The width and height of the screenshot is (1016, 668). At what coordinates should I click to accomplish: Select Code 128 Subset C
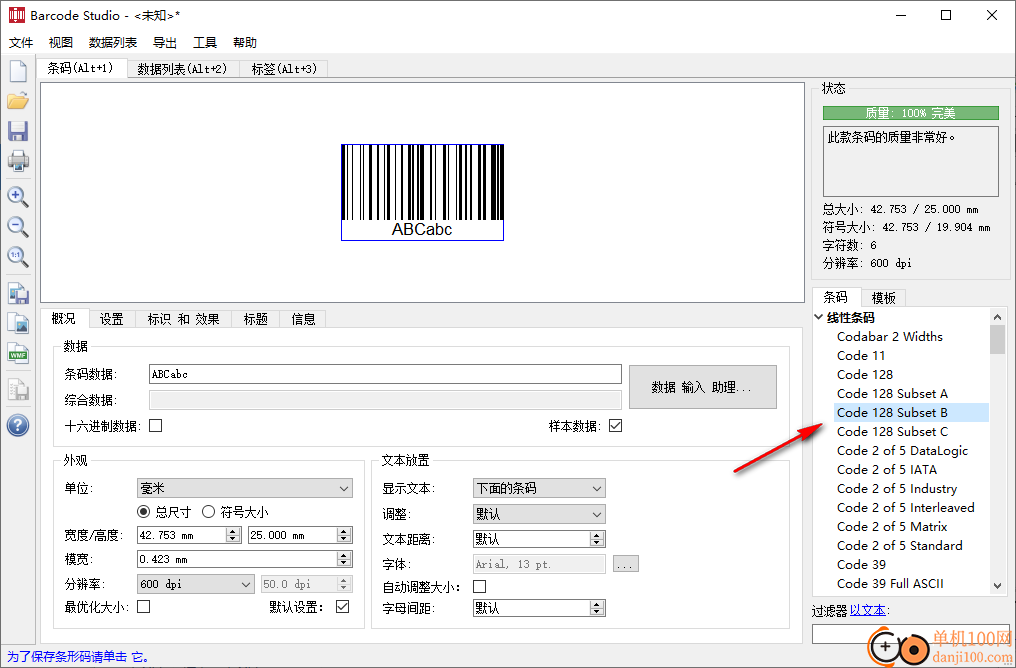[x=892, y=432]
